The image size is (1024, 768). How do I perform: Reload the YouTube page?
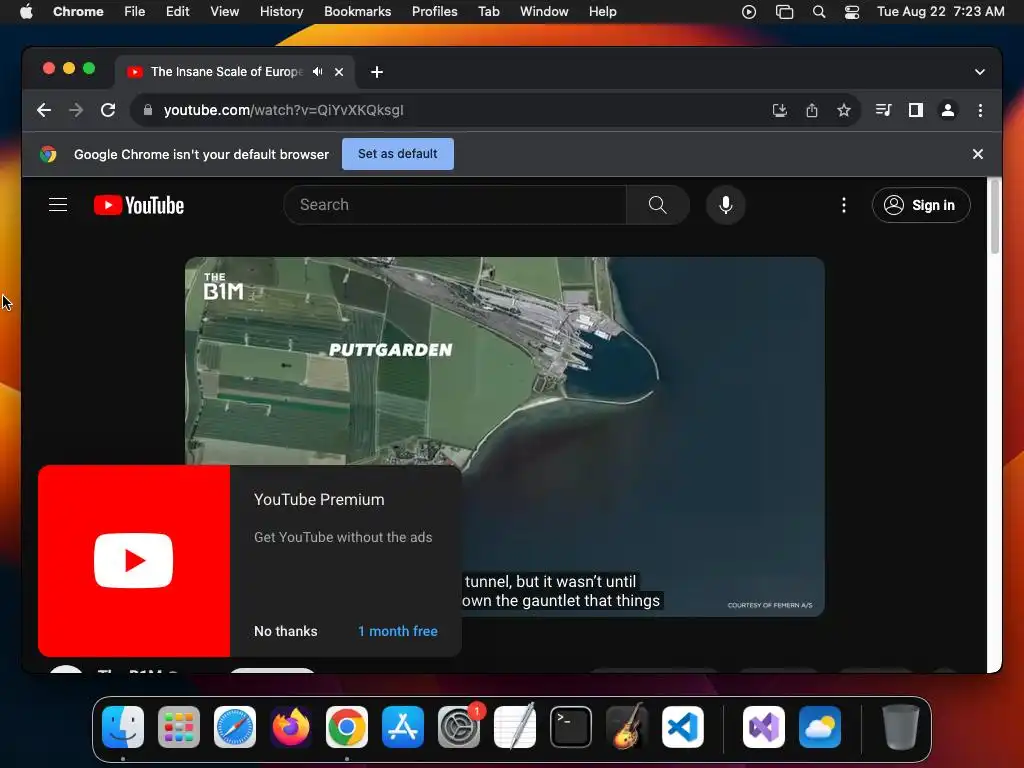(108, 110)
